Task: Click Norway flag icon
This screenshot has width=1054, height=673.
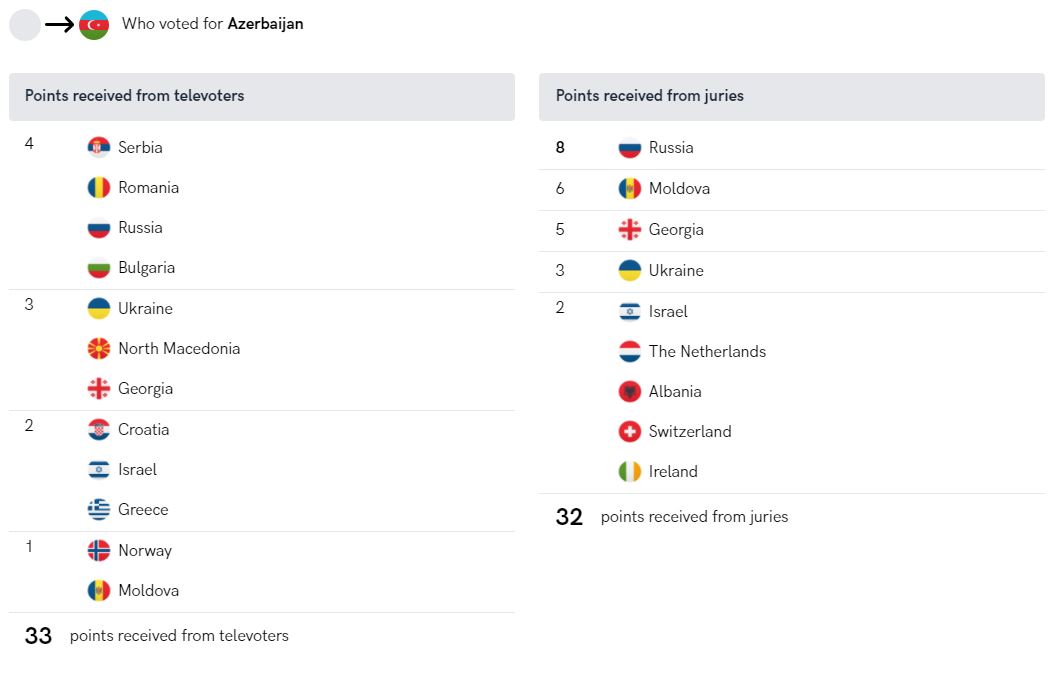Action: tap(99, 551)
